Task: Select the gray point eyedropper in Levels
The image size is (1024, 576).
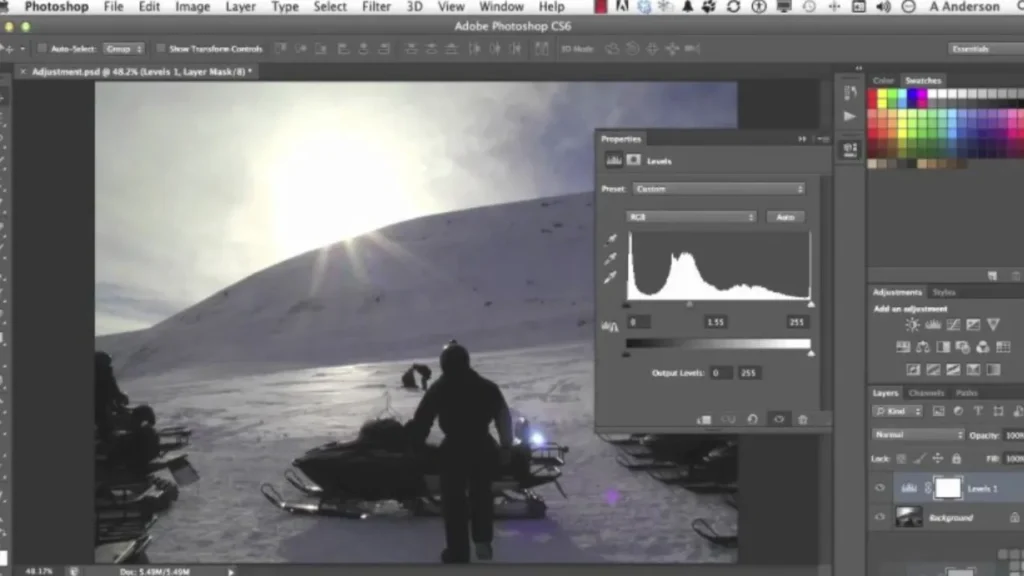Action: tap(611, 258)
